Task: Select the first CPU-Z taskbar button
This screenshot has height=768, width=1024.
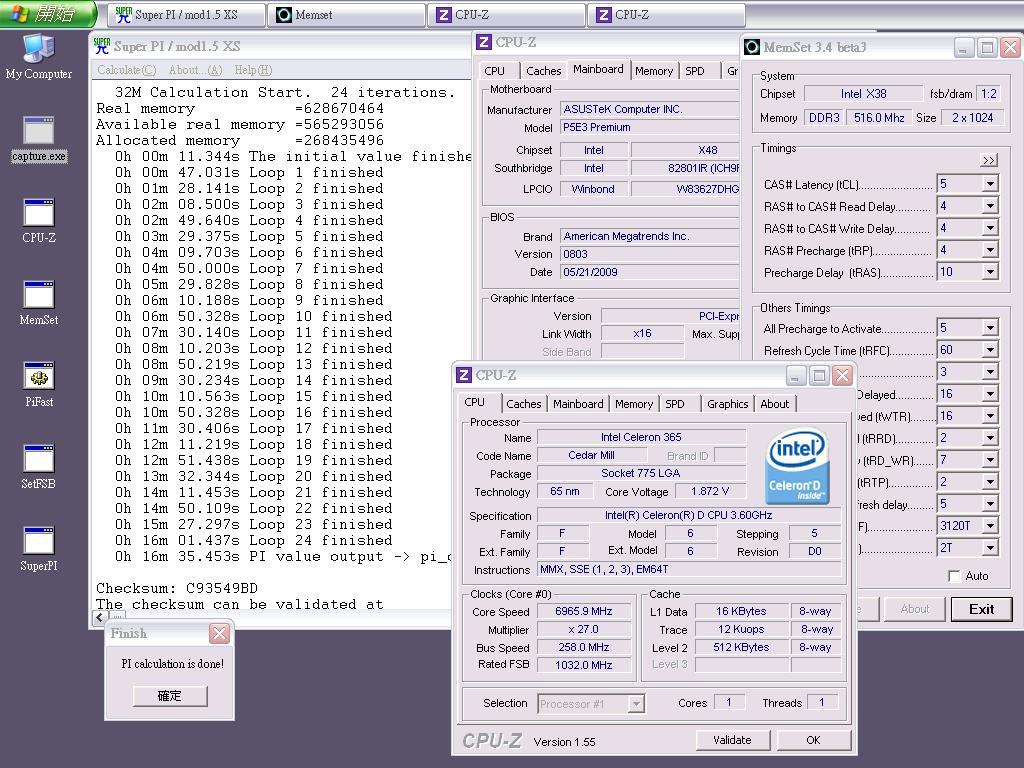Action: click(506, 15)
